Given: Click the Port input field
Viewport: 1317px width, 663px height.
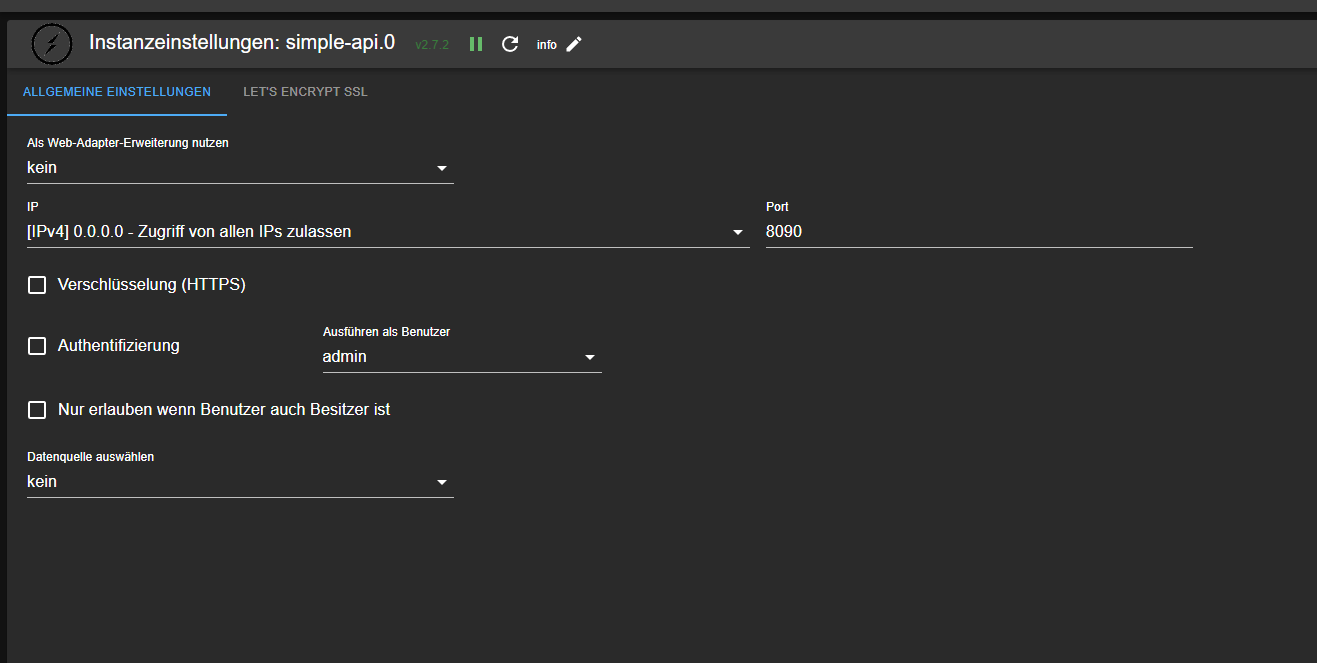Looking at the screenshot, I should pyautogui.click(x=978, y=232).
